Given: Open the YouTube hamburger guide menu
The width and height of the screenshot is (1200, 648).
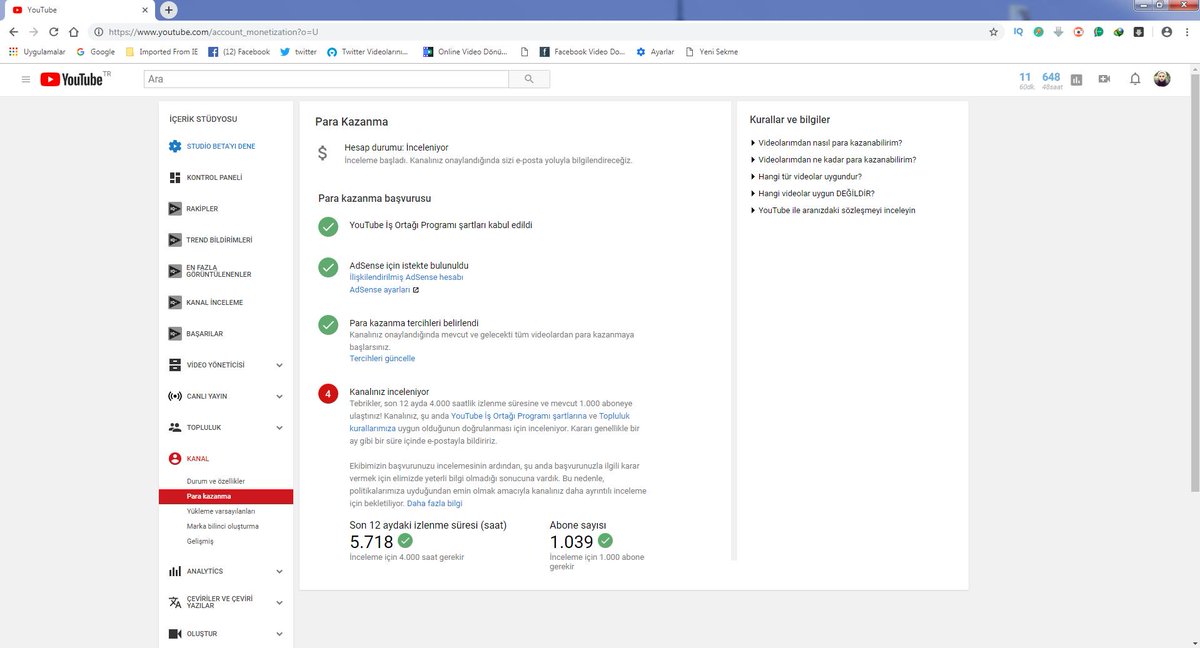Looking at the screenshot, I should pos(26,79).
